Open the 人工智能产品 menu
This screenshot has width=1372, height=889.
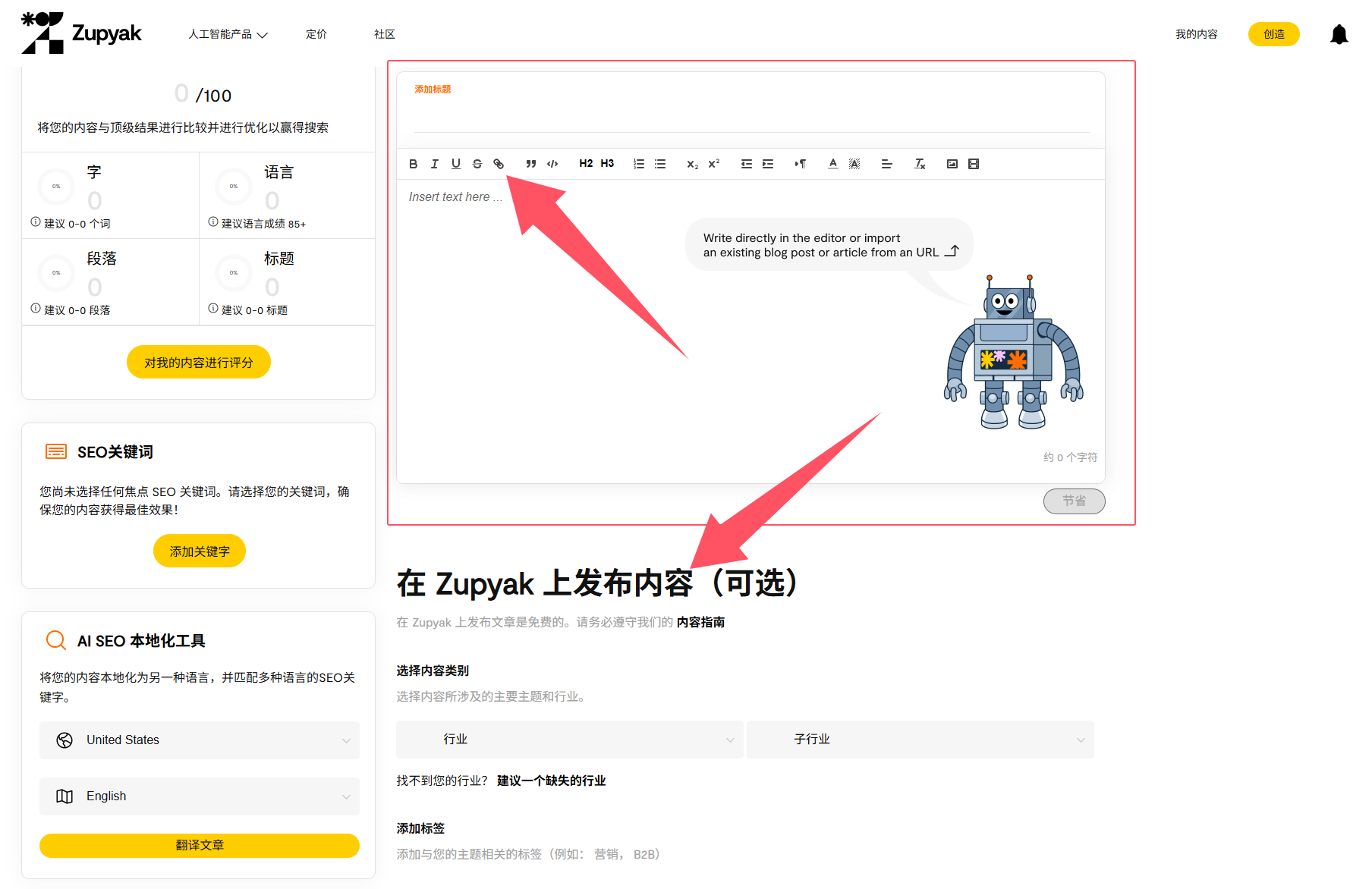[228, 34]
